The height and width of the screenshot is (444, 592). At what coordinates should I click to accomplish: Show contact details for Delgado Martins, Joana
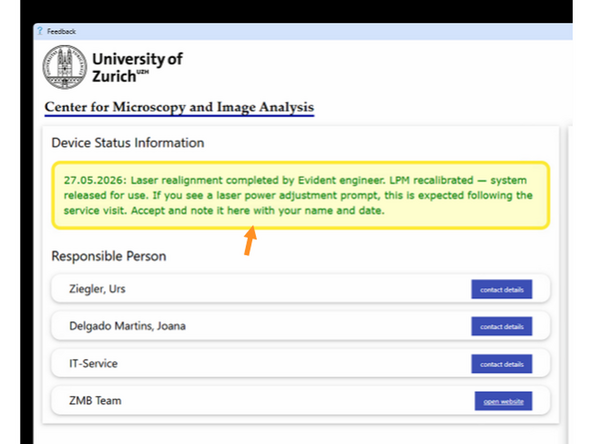pyautogui.click(x=501, y=326)
